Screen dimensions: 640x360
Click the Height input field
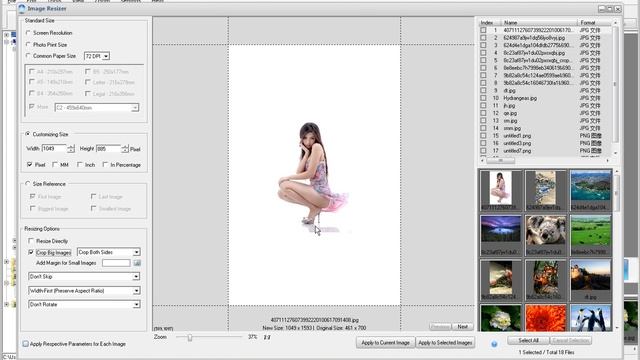click(x=108, y=149)
